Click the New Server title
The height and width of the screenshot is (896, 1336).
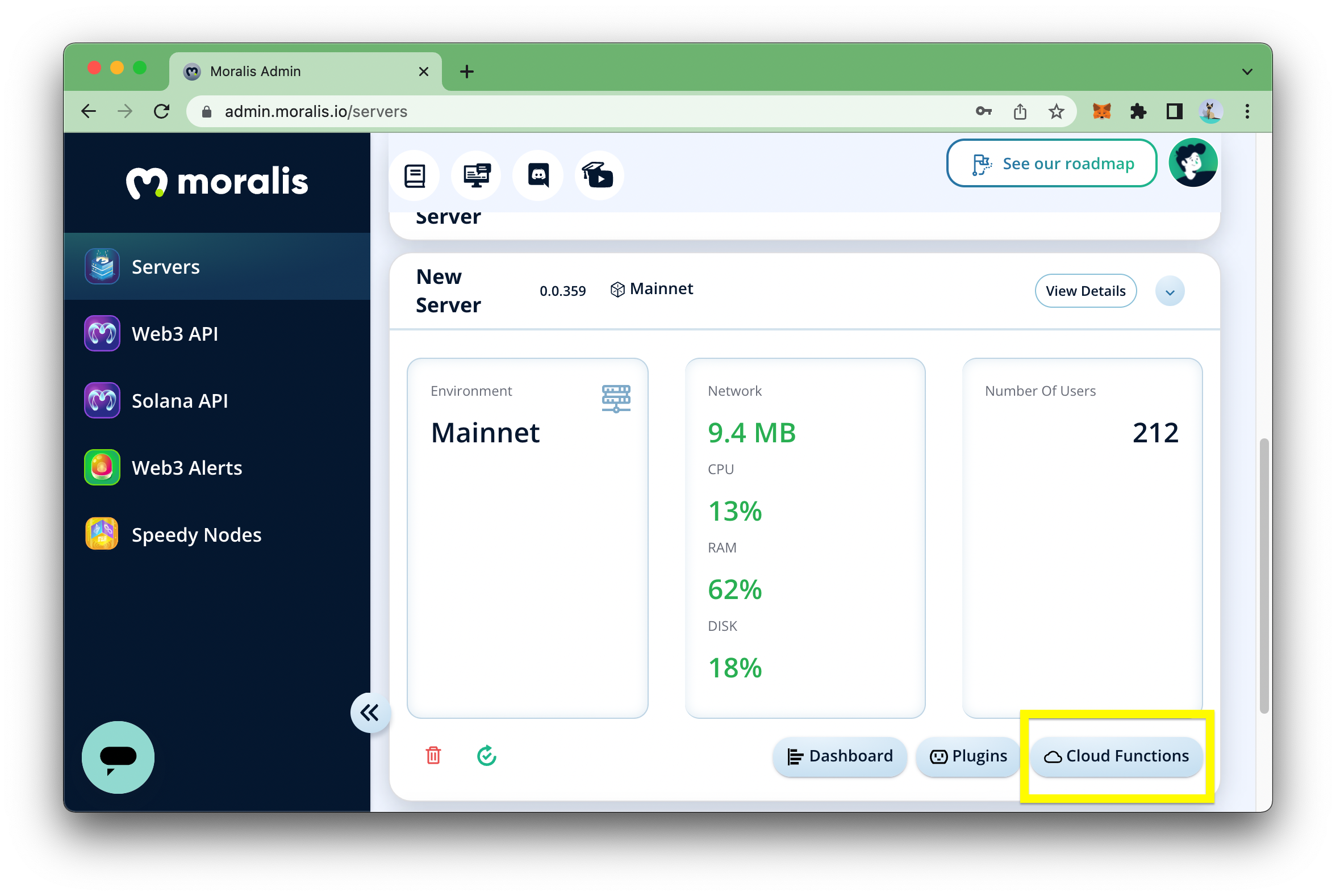pos(448,291)
